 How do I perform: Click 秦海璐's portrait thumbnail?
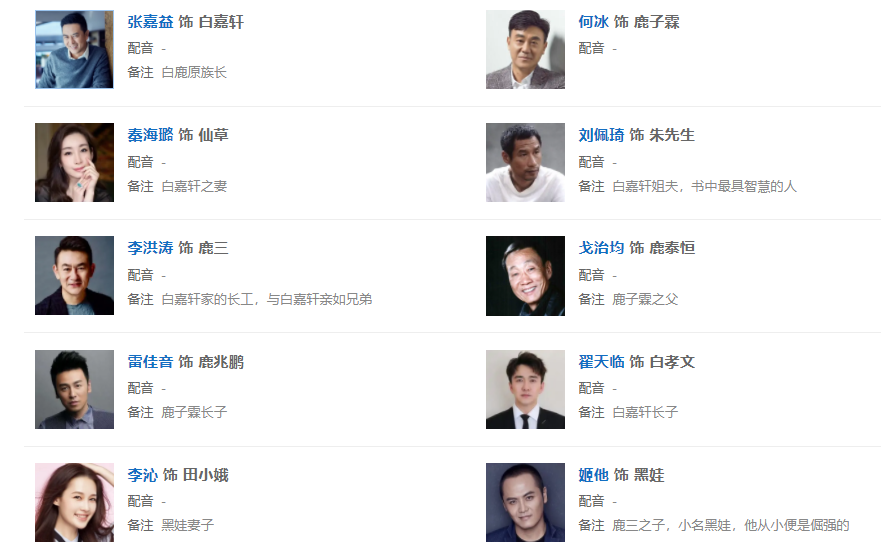(75, 163)
